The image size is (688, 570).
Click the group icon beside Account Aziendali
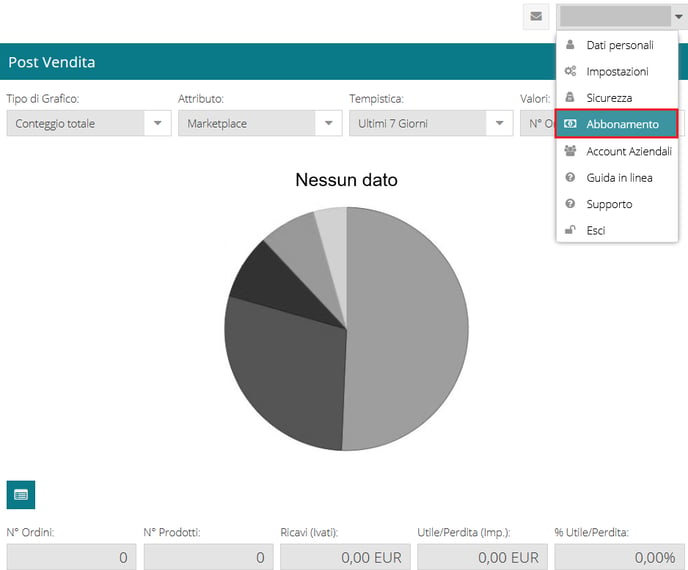click(x=570, y=151)
